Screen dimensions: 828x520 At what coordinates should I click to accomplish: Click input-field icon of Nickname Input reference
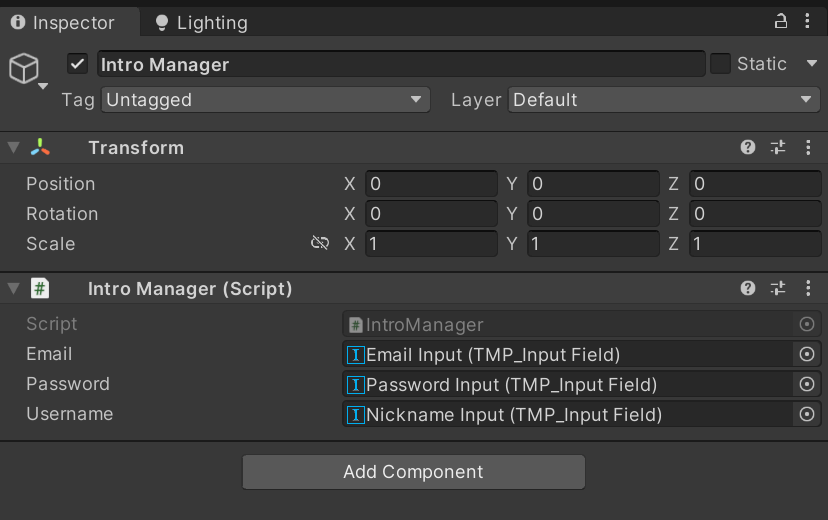tap(355, 415)
